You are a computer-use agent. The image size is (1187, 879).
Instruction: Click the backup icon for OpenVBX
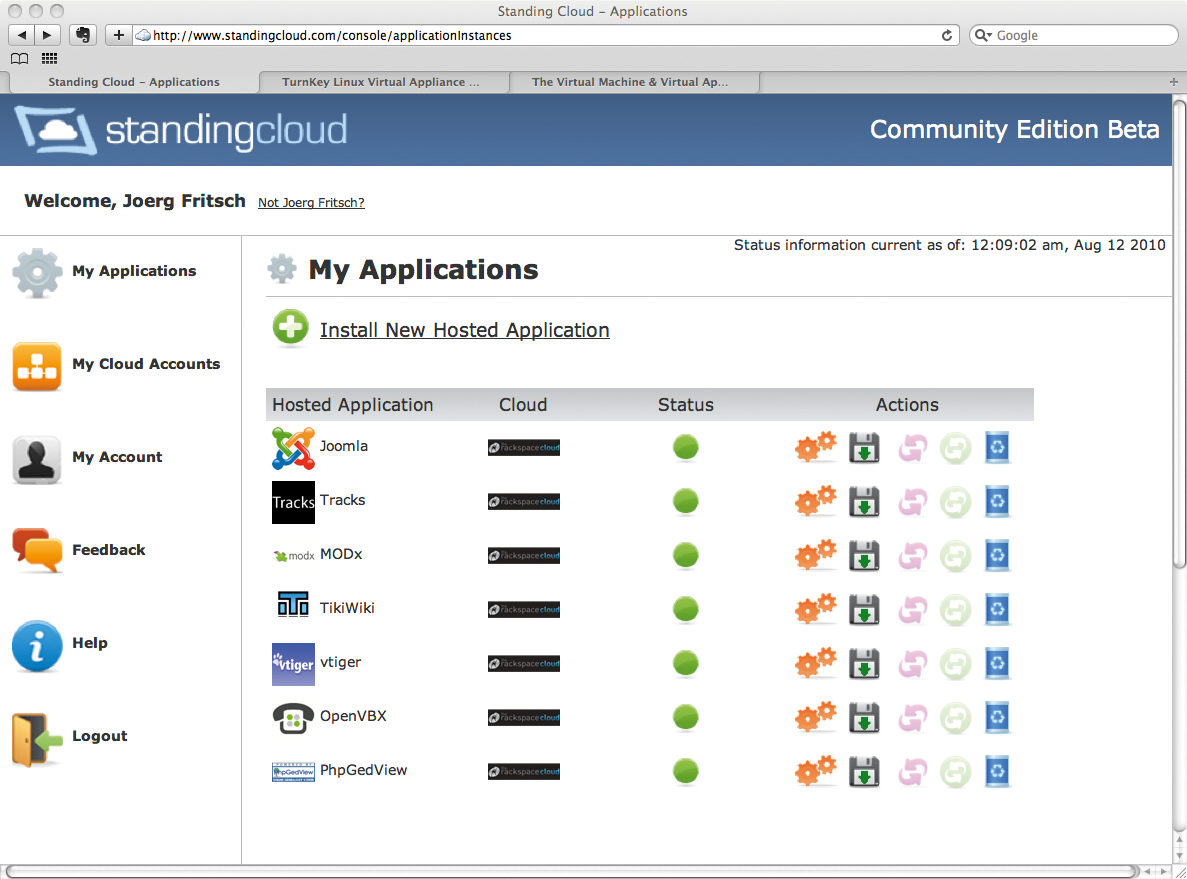[864, 717]
